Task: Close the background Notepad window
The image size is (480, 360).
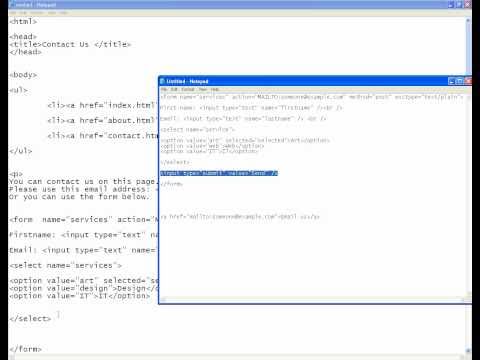Action: [x=467, y=4]
